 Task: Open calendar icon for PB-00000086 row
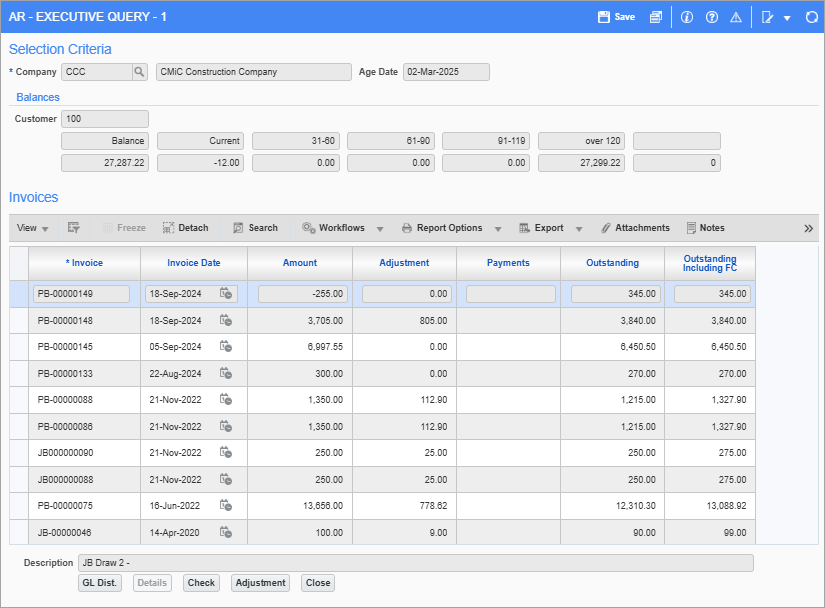tap(226, 426)
